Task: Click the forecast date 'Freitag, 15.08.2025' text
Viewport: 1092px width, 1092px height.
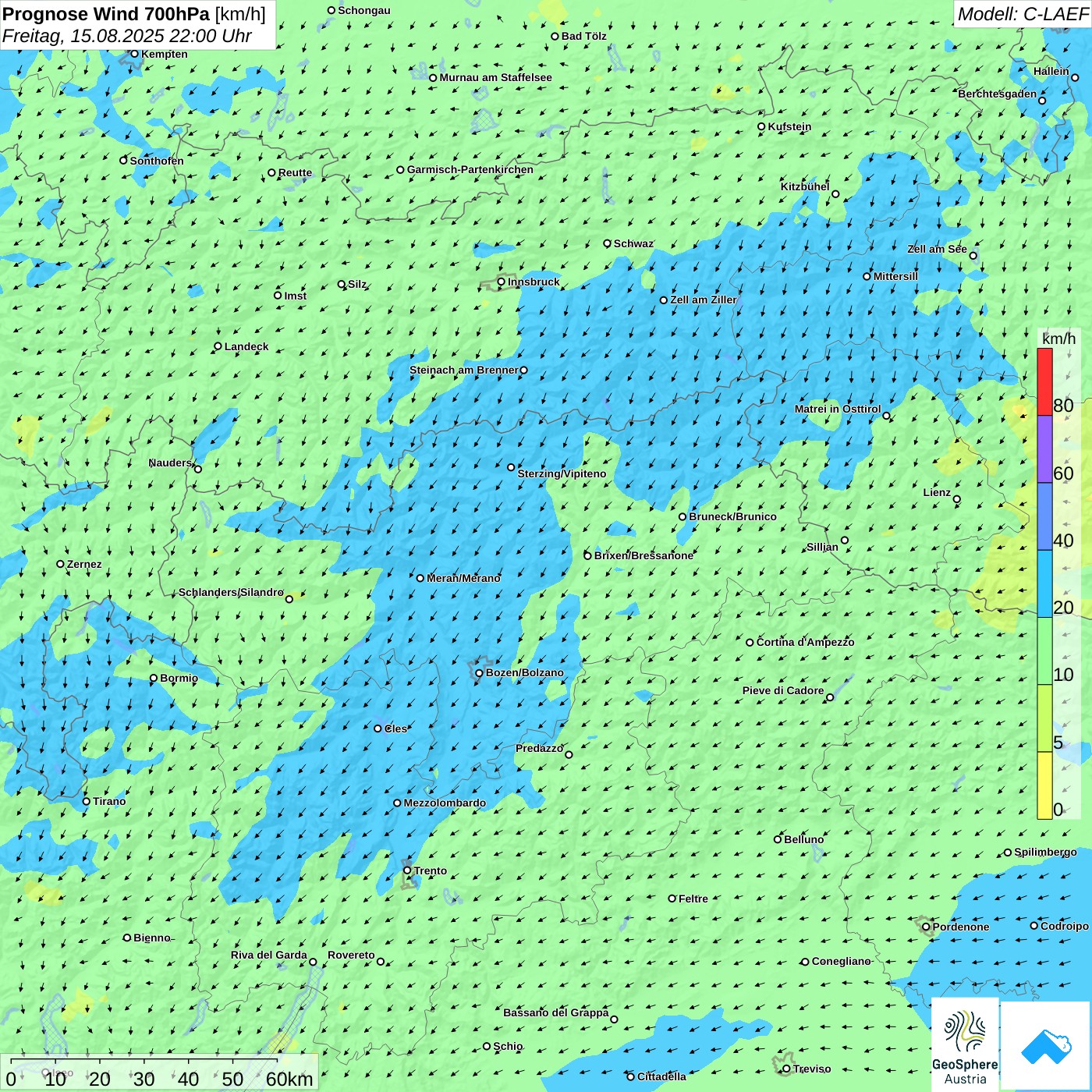Action: 83,36
